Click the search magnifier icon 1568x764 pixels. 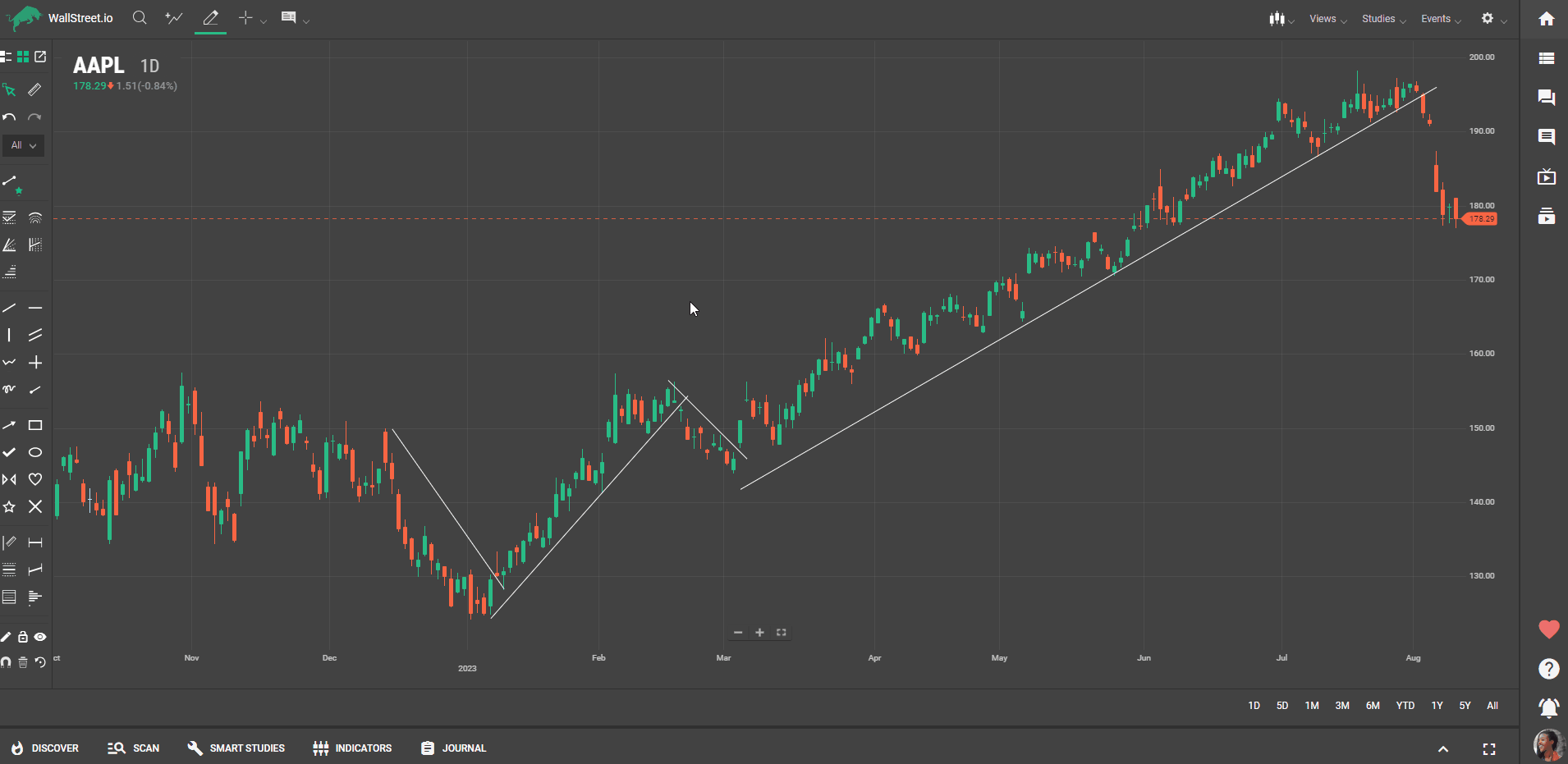tap(140, 18)
